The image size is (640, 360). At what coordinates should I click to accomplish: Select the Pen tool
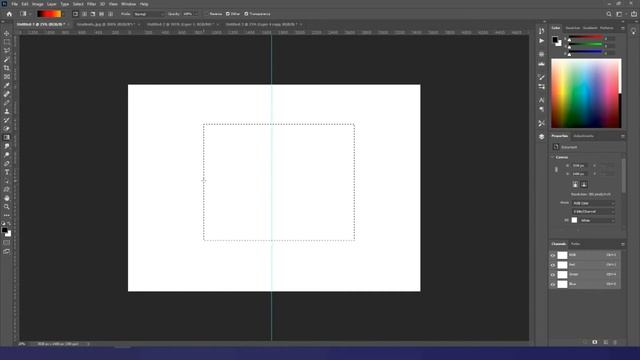[x=7, y=163]
